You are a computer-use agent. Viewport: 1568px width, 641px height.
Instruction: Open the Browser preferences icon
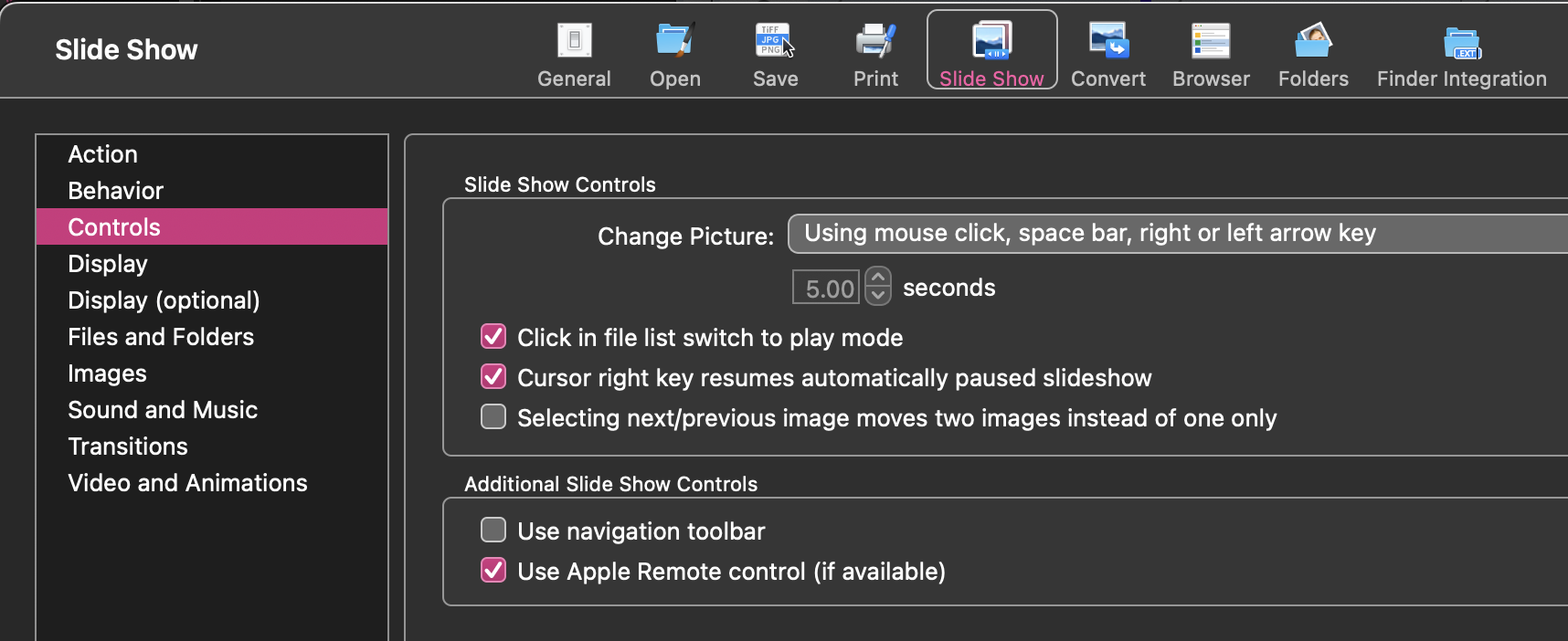pyautogui.click(x=1211, y=41)
